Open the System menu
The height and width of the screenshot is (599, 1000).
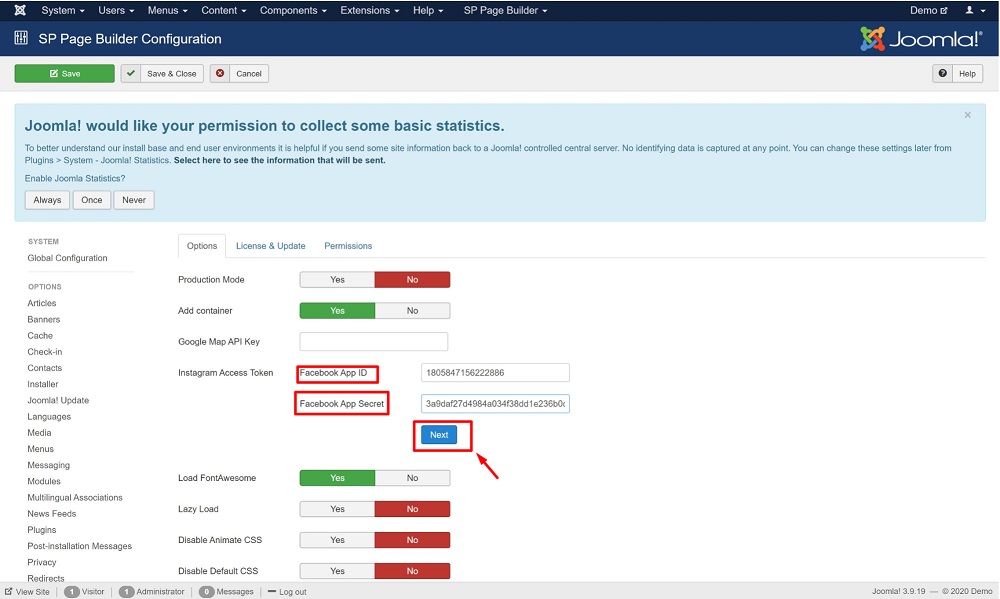click(x=62, y=10)
